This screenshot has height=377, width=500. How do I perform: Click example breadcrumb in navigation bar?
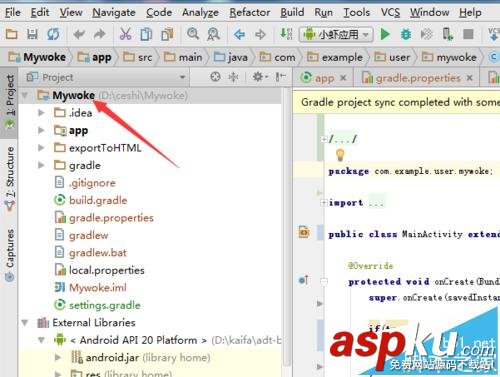[x=335, y=57]
